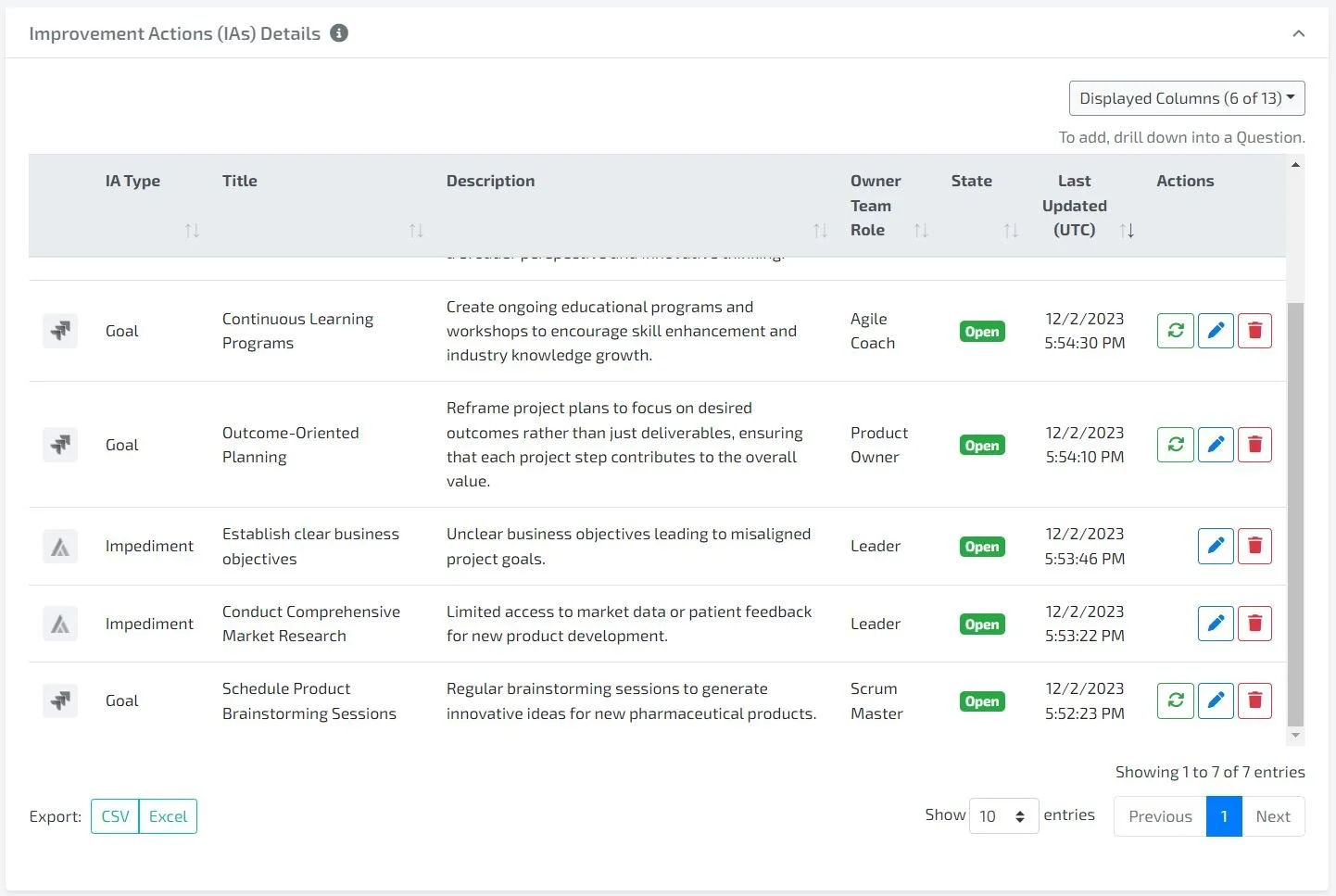Open the Displayed Columns dropdown
The width and height of the screenshot is (1336, 896).
click(x=1187, y=98)
